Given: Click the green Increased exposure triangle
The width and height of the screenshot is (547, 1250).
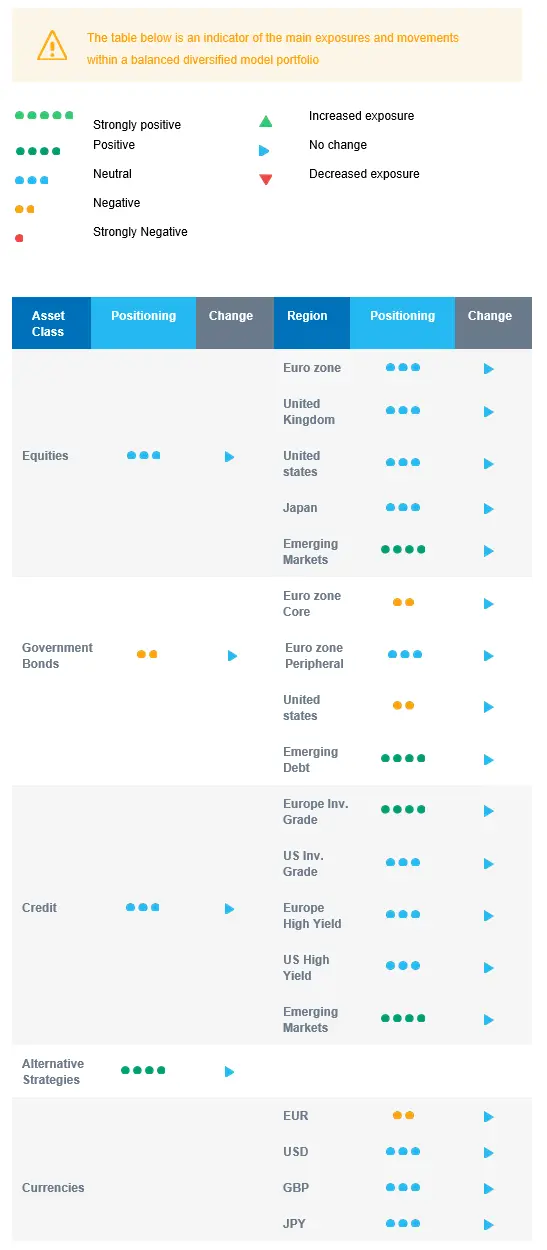Looking at the screenshot, I should coord(265,122).
